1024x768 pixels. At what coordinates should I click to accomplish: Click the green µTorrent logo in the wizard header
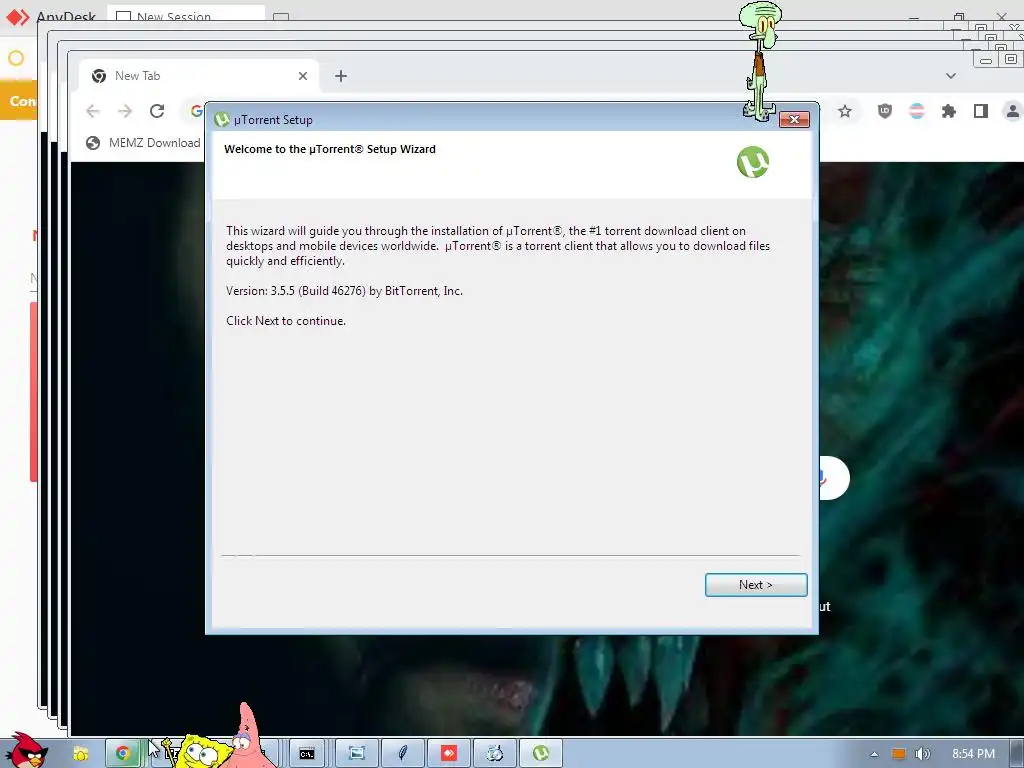(x=753, y=162)
